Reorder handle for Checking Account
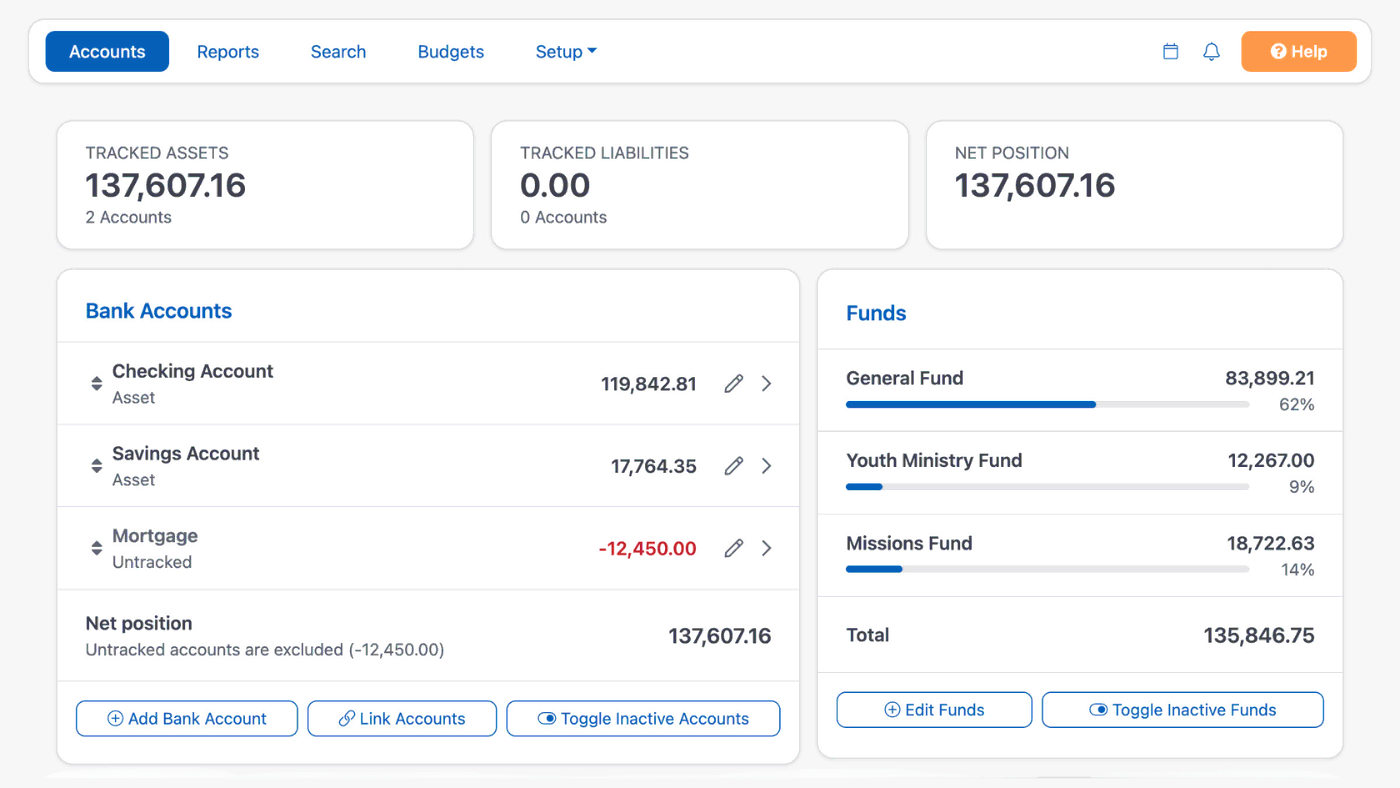The image size is (1400, 788). (97, 384)
